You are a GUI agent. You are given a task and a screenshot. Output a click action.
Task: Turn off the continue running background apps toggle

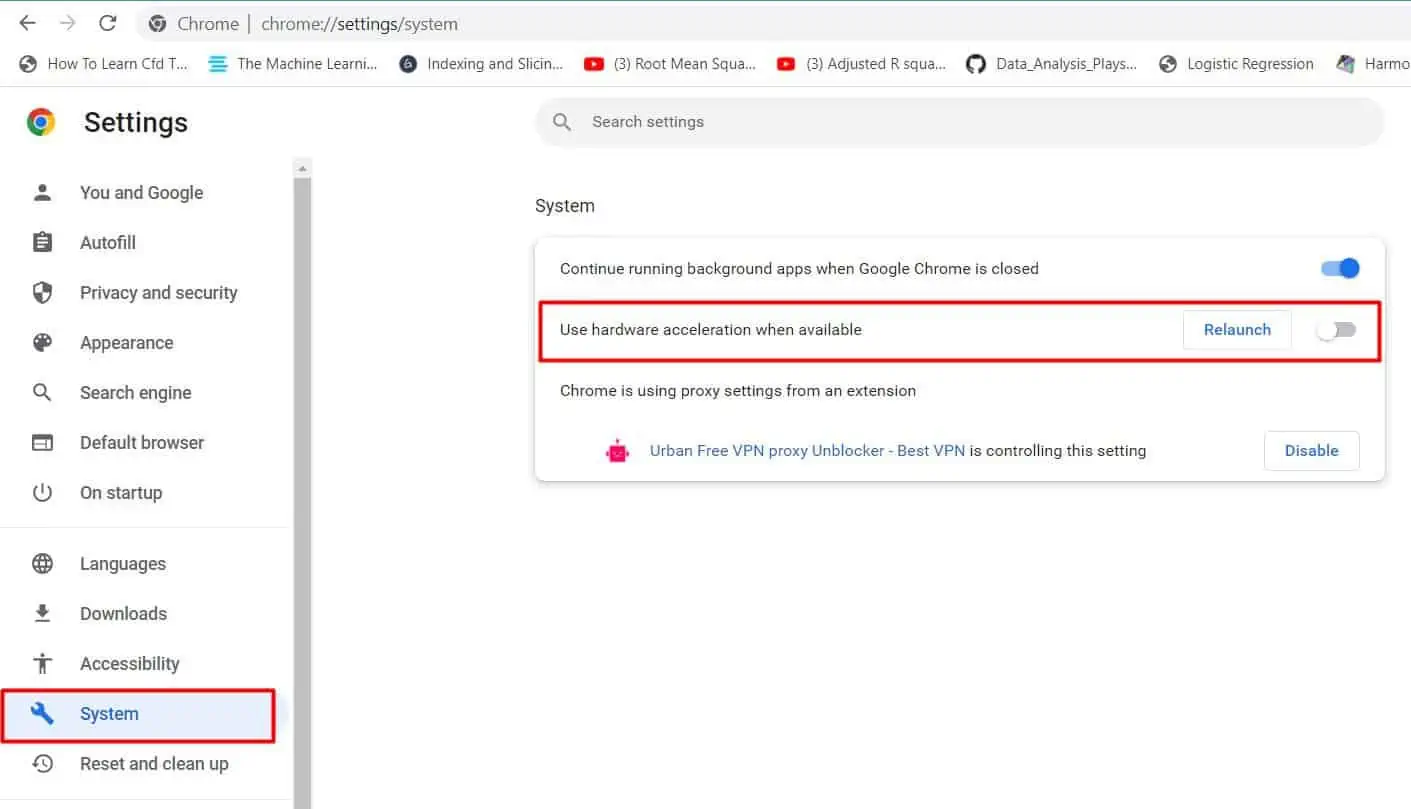pos(1340,268)
